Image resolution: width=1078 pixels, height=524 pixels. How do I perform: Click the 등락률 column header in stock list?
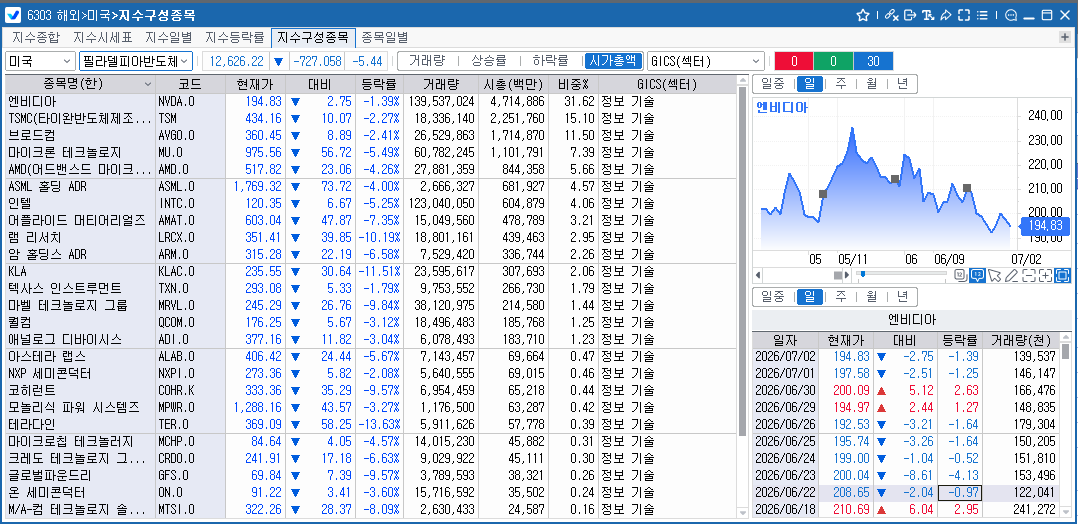click(379, 85)
